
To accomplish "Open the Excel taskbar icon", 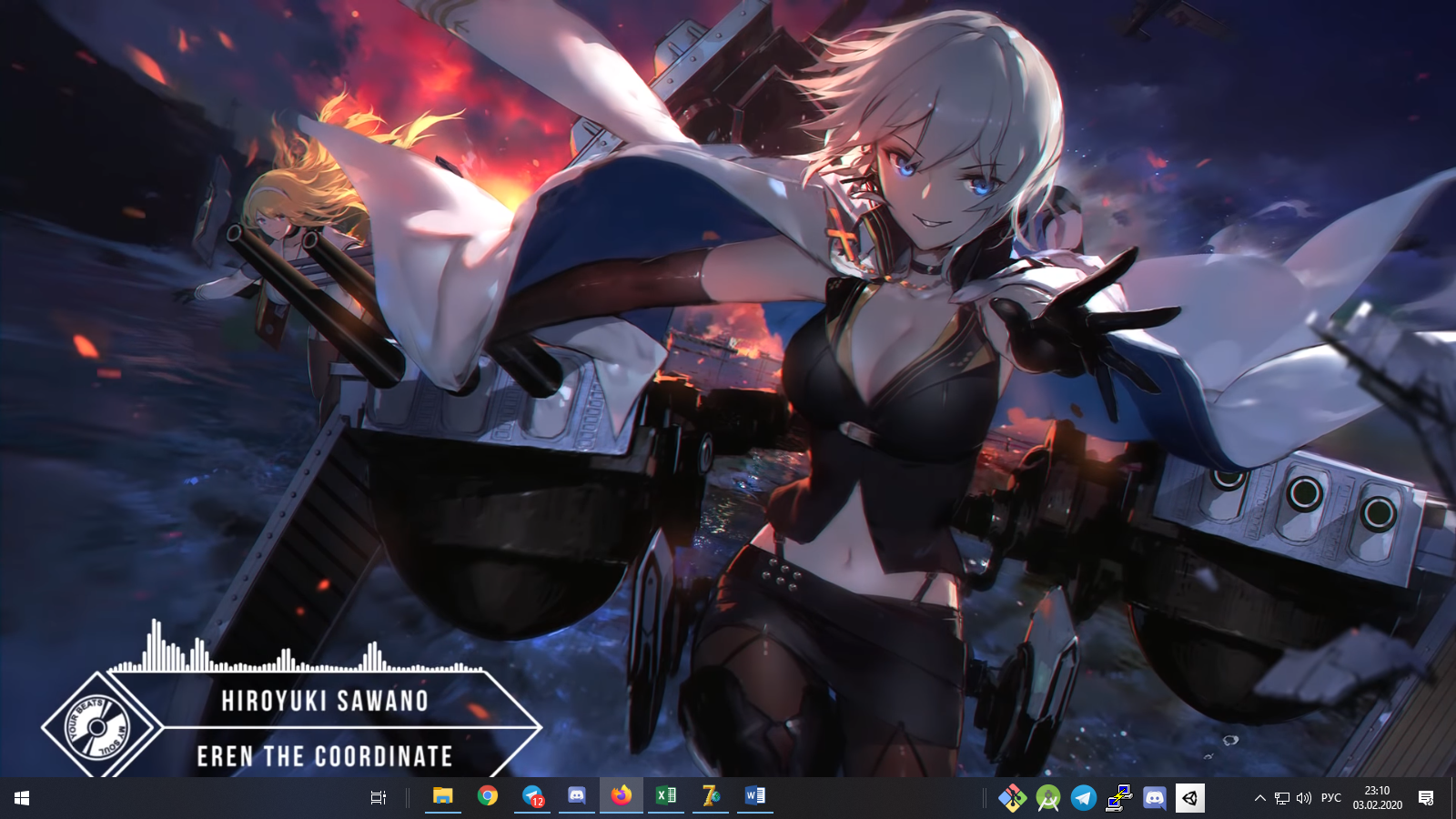I will [666, 796].
